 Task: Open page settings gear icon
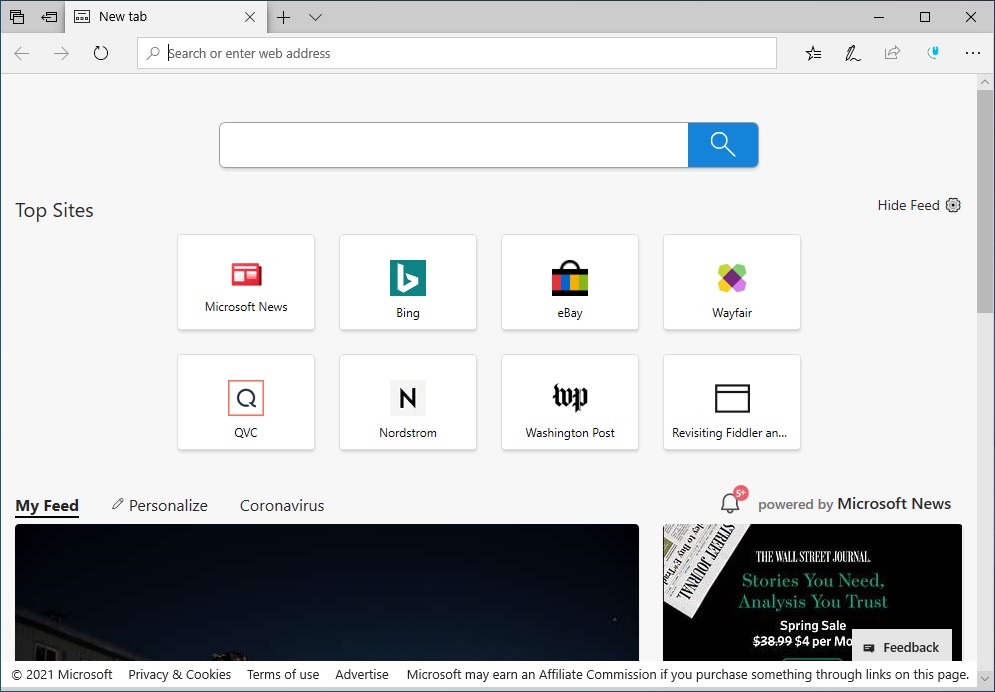tap(953, 206)
